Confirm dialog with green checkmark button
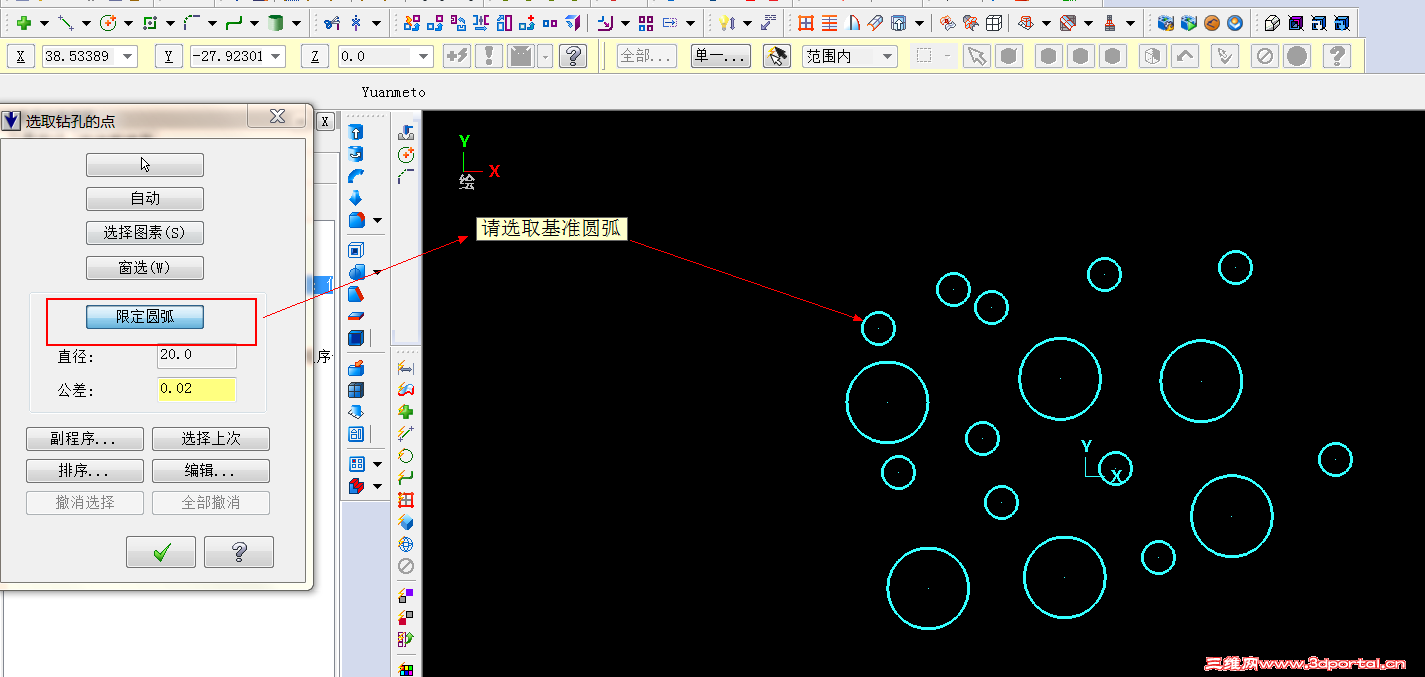 click(x=161, y=552)
